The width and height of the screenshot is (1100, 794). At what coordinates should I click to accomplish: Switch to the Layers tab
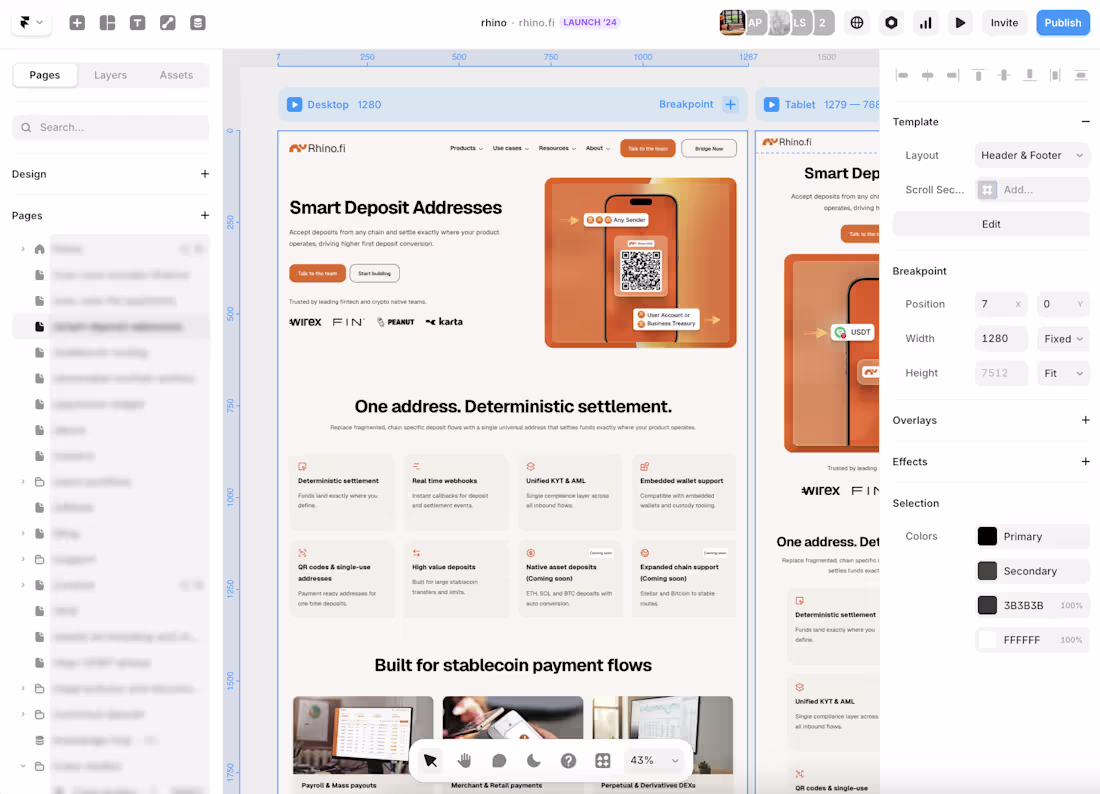tap(111, 75)
